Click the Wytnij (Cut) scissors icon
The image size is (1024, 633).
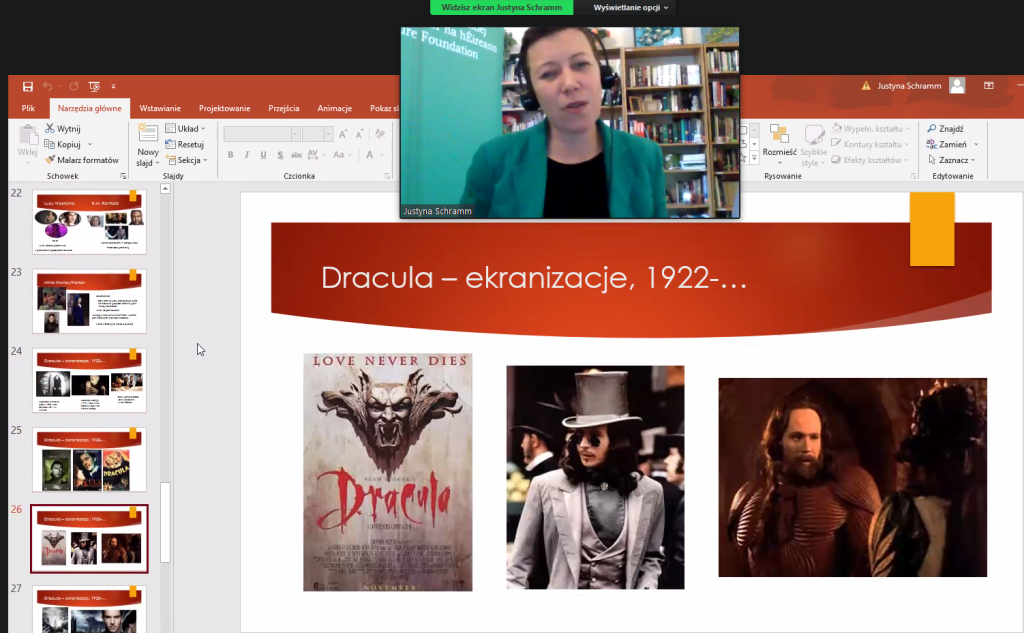click(x=50, y=129)
